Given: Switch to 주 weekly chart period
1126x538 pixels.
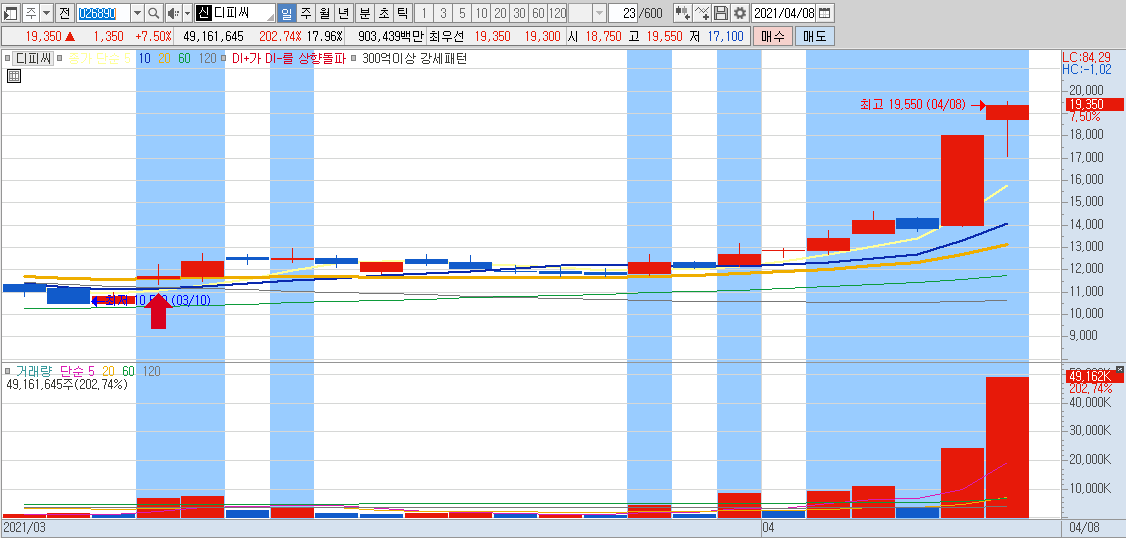Looking at the screenshot, I should click(306, 13).
